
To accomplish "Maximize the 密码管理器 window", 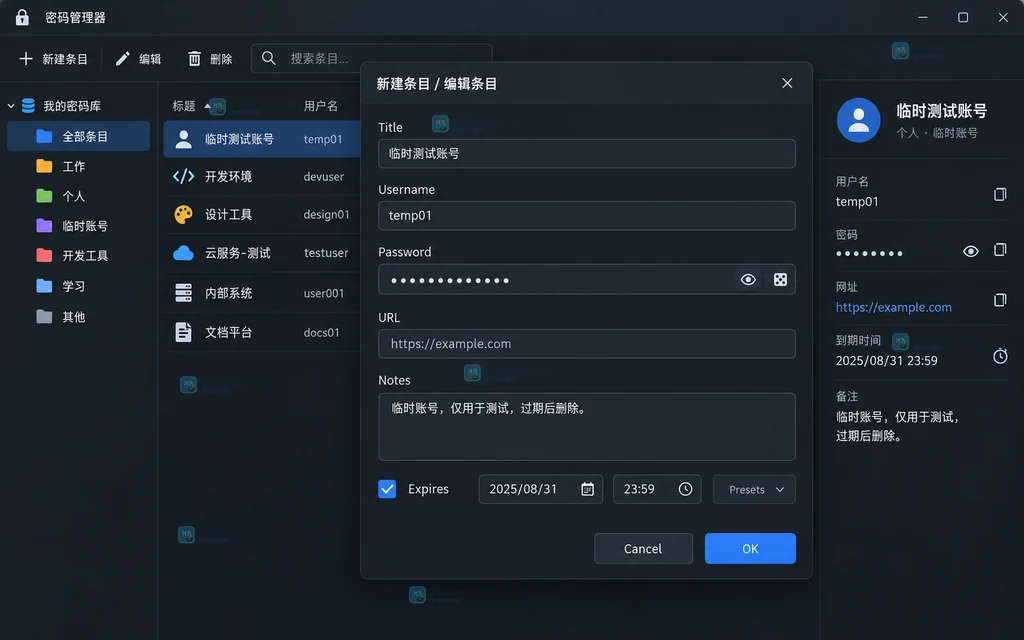I will click(x=963, y=18).
